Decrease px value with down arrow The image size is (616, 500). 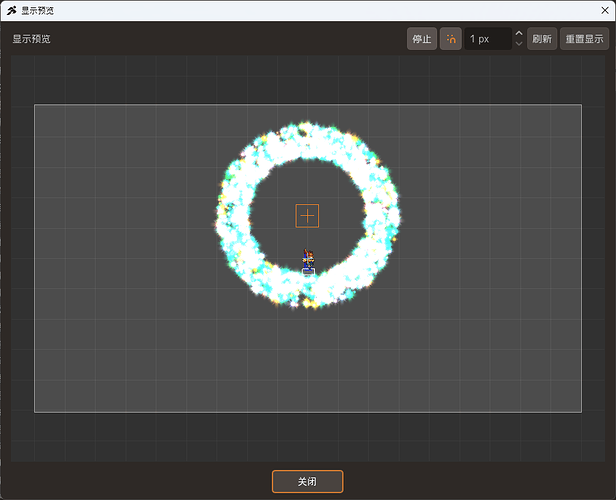tap(519, 44)
